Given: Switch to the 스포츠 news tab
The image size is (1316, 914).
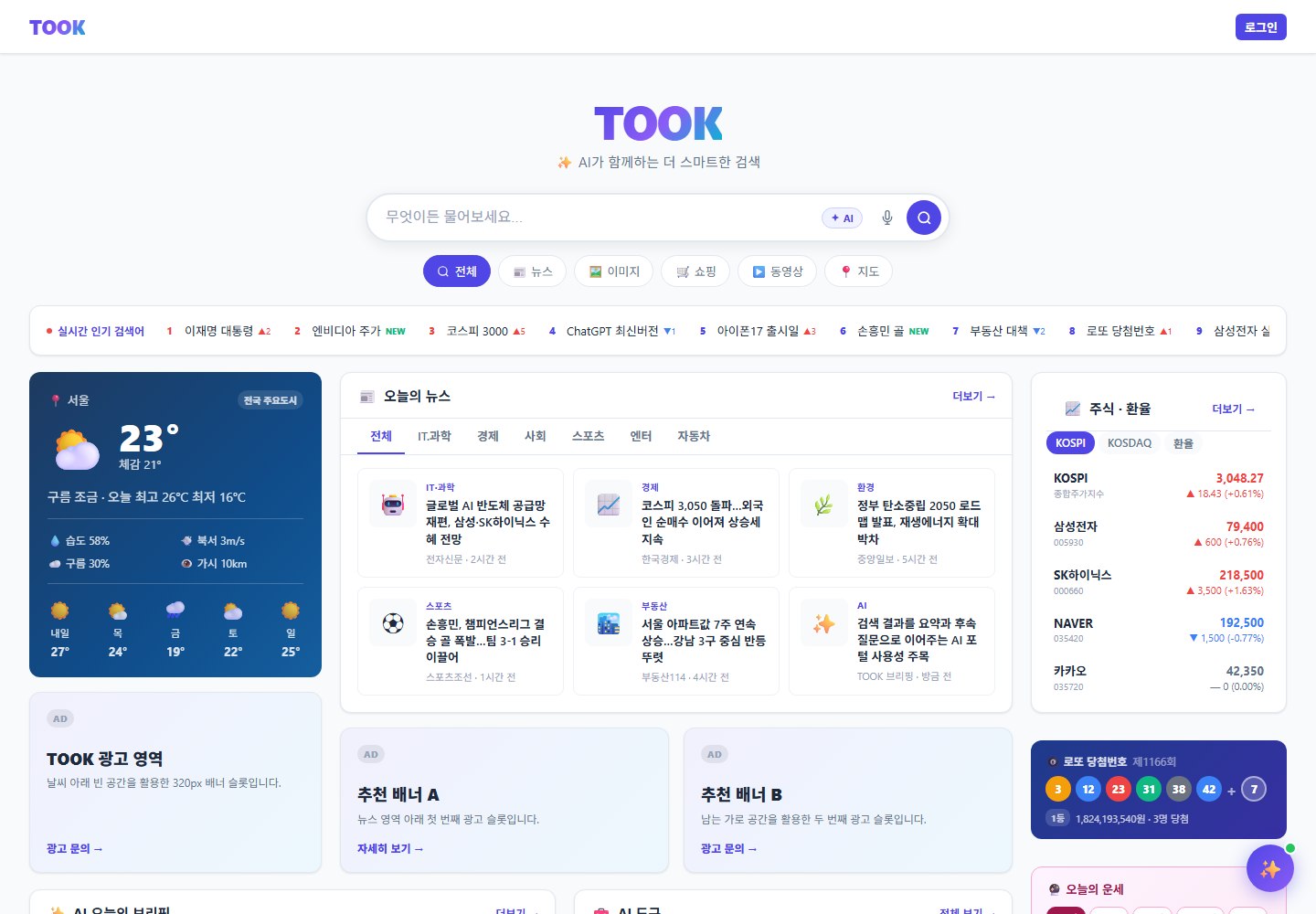Looking at the screenshot, I should point(588,436).
